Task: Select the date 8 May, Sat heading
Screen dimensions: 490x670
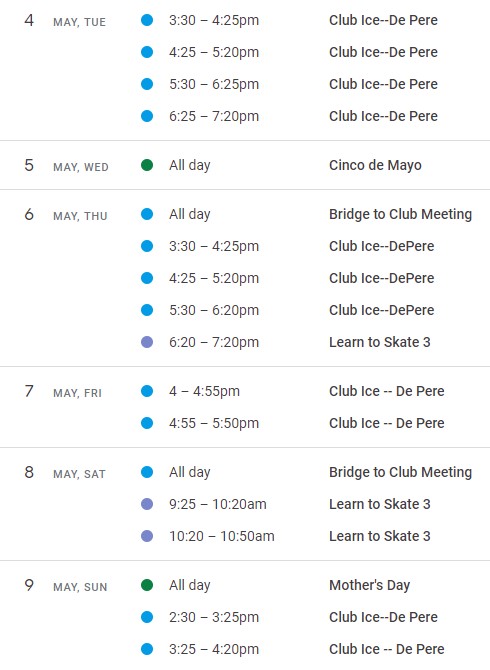Action: (x=65, y=473)
